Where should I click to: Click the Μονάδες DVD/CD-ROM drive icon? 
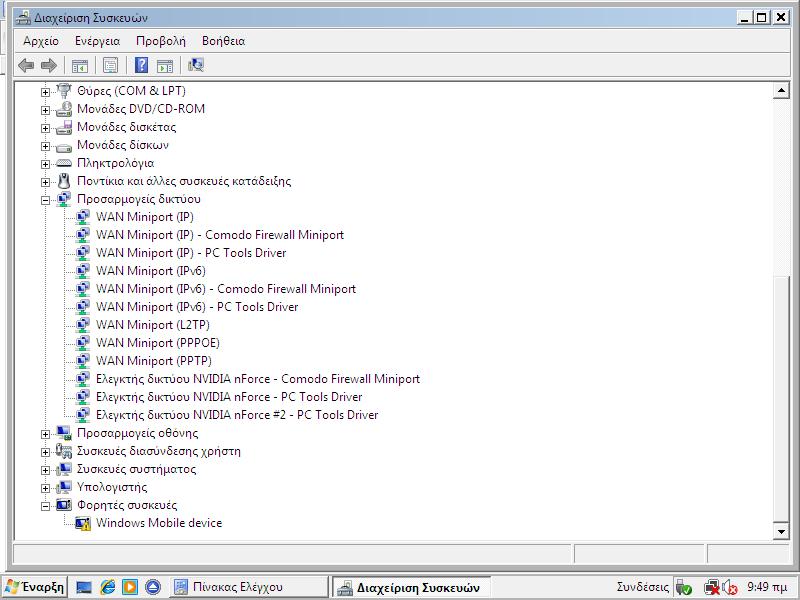(x=64, y=109)
